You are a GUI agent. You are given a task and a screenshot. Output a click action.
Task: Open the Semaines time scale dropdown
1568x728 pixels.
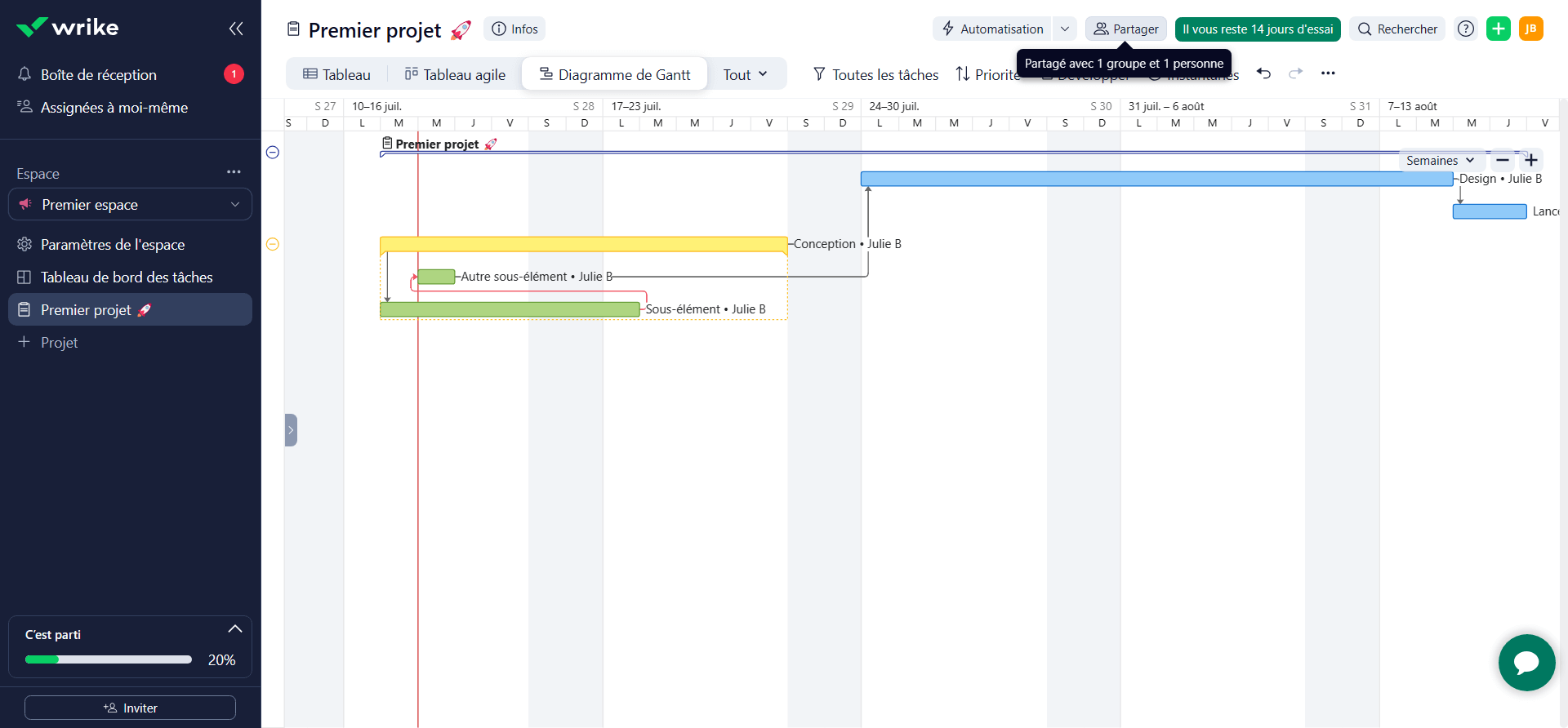1440,161
